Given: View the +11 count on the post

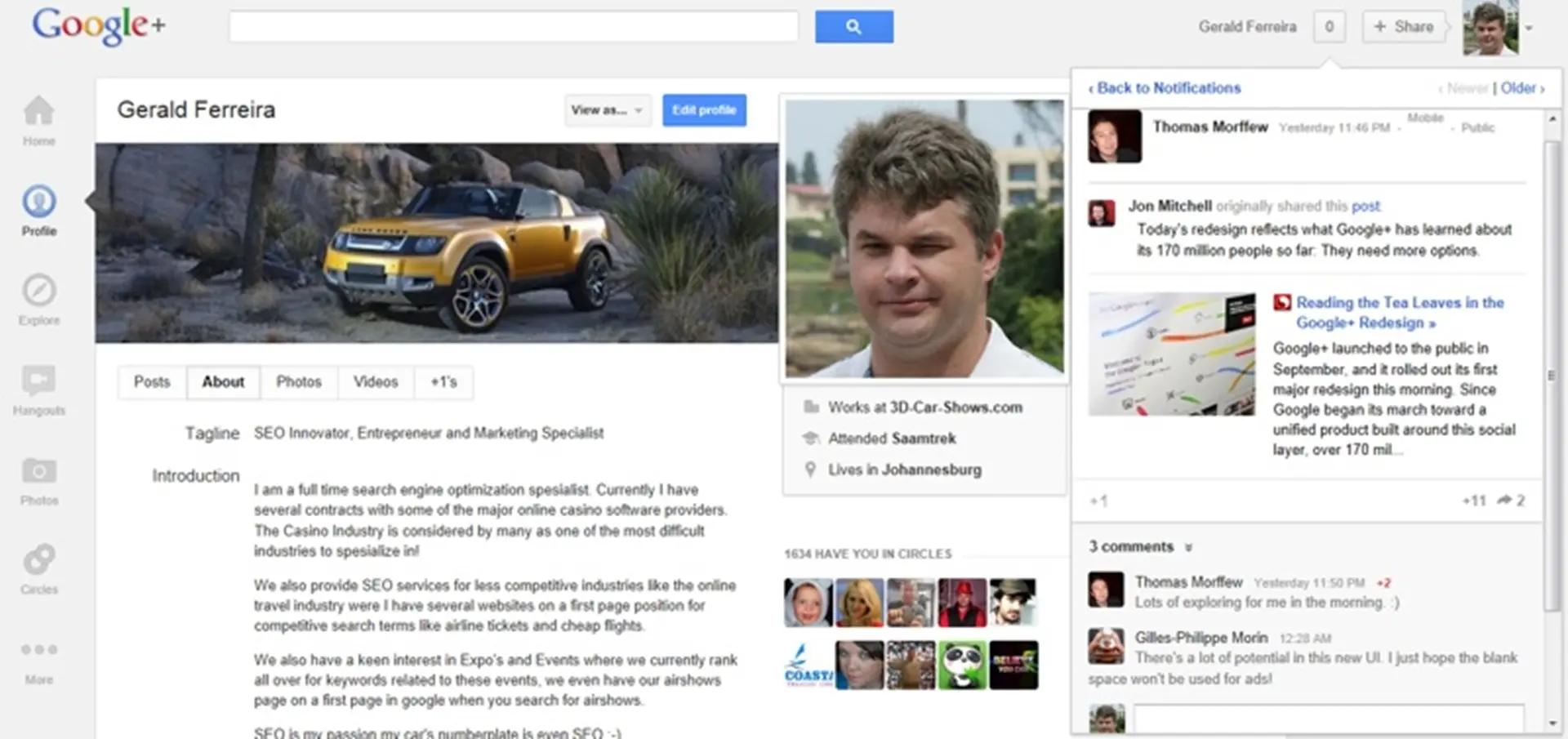Looking at the screenshot, I should pyautogui.click(x=1474, y=501).
